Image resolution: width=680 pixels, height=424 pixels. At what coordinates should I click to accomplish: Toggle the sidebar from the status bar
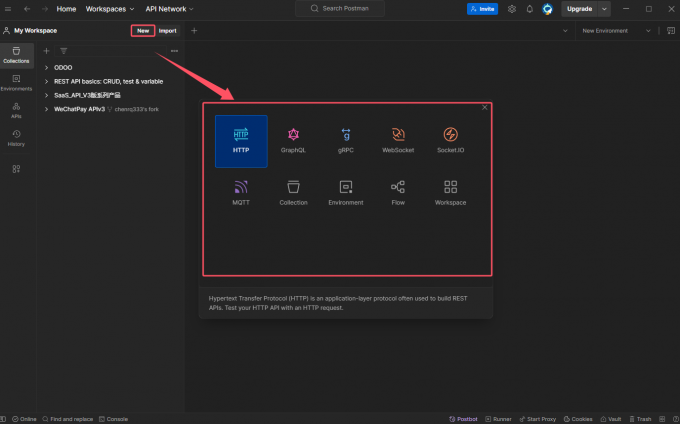3,419
